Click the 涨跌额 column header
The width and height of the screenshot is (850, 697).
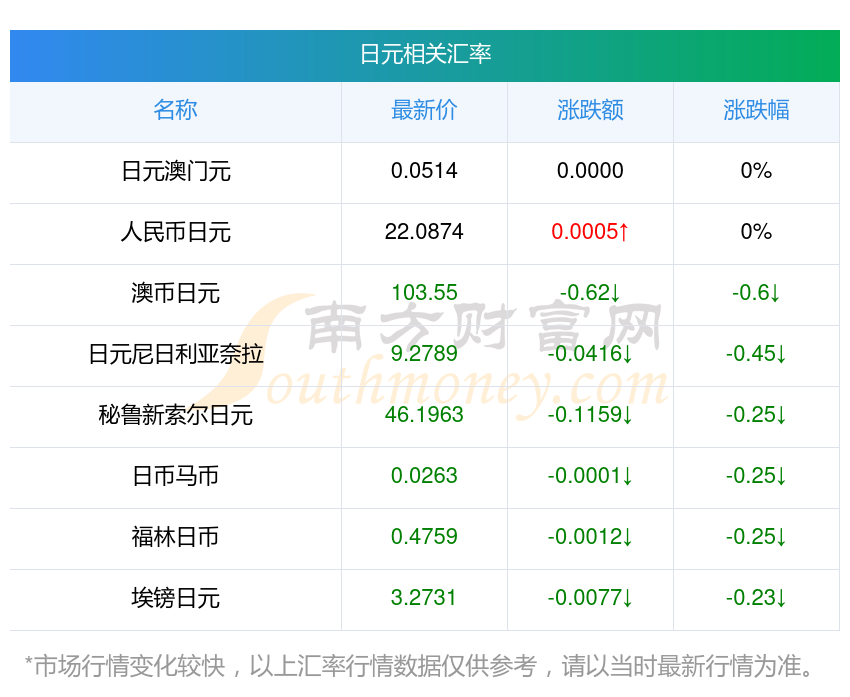click(x=590, y=110)
